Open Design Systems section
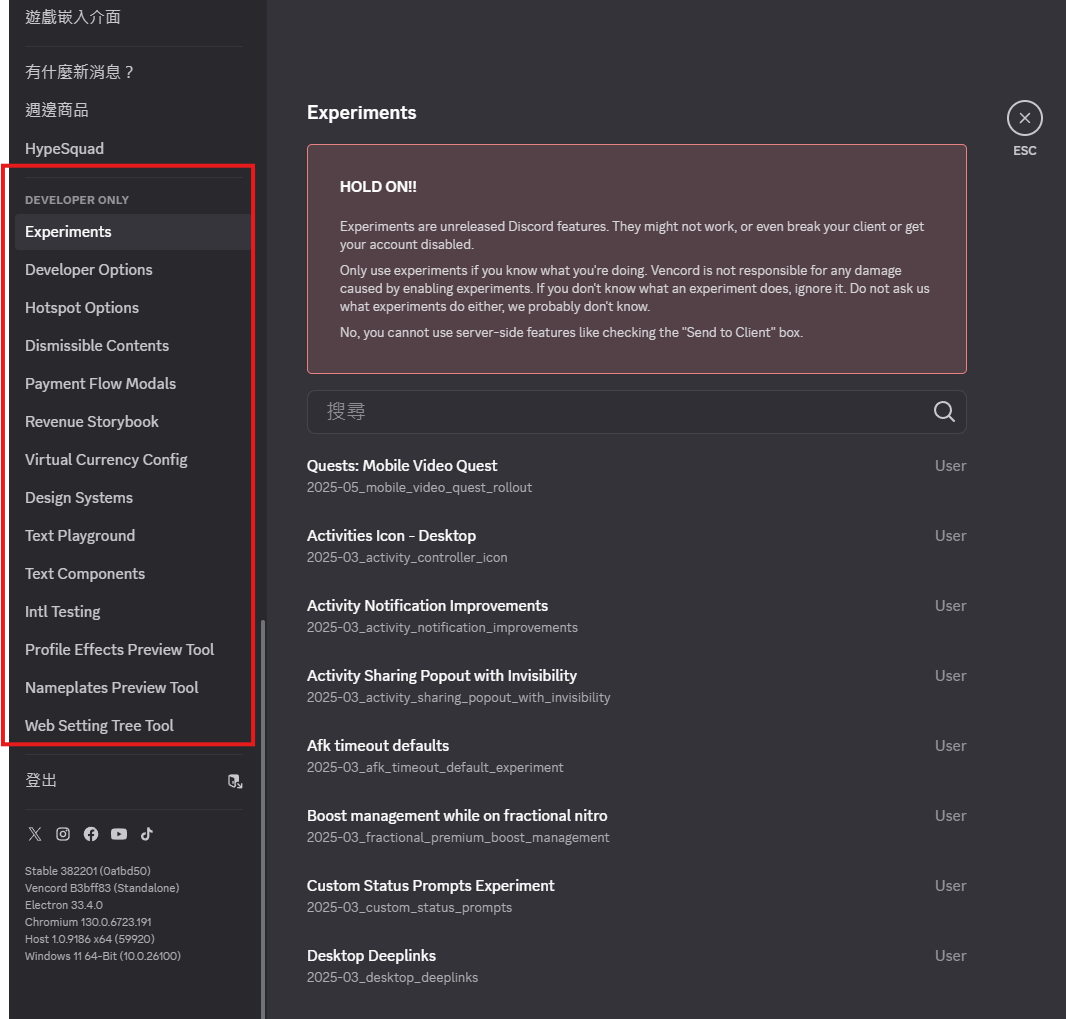 (133, 498)
